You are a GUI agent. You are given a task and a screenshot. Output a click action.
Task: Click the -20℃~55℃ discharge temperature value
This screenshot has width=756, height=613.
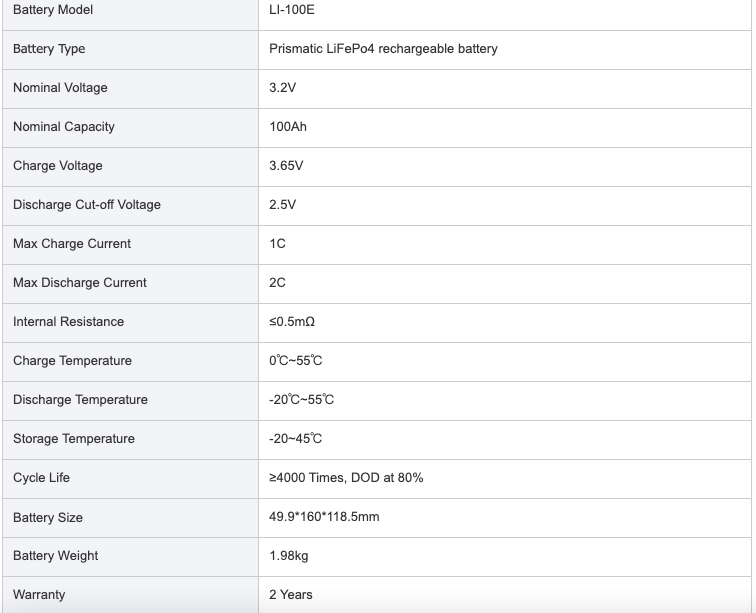(301, 400)
